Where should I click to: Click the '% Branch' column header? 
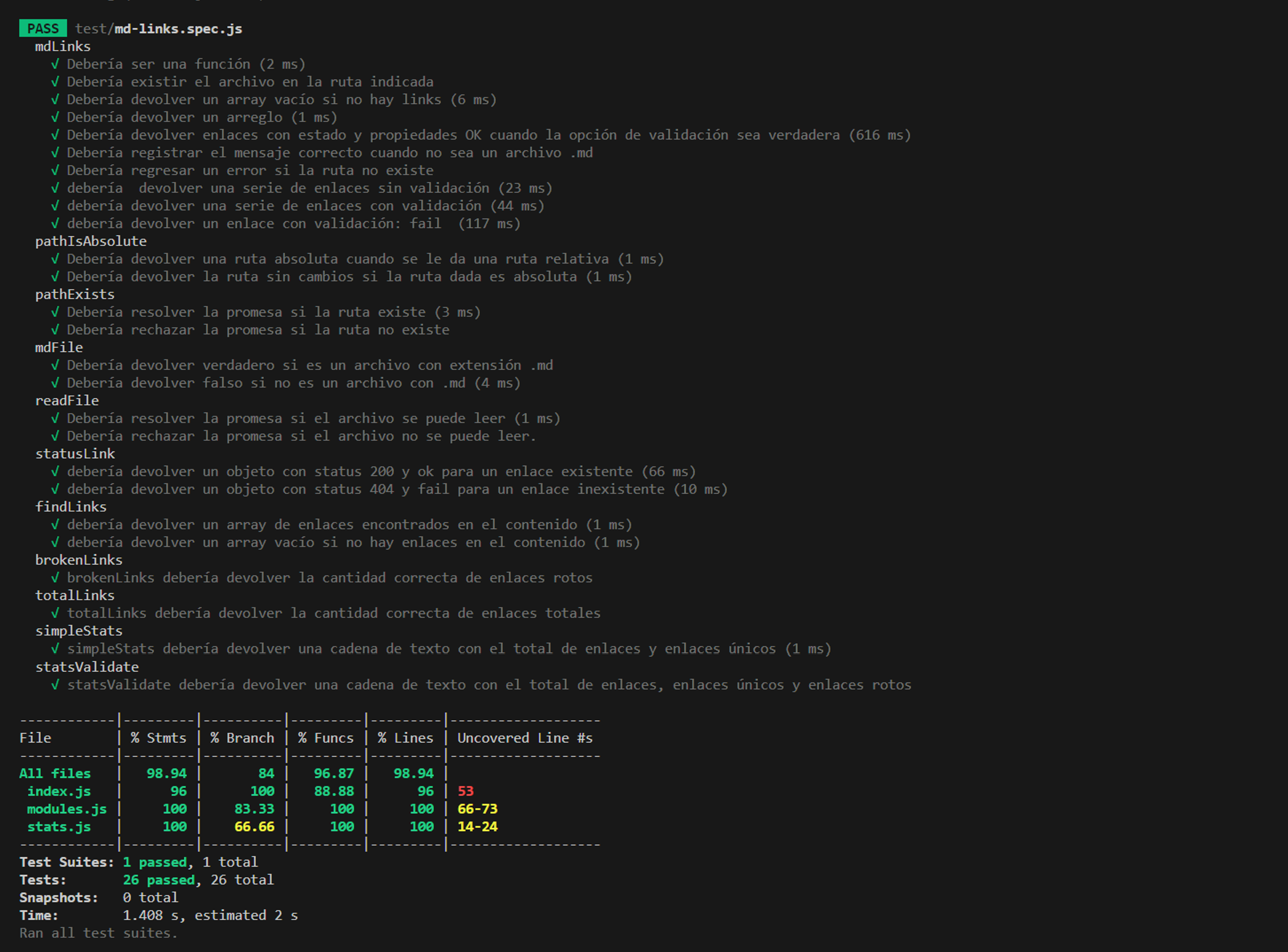coord(242,738)
